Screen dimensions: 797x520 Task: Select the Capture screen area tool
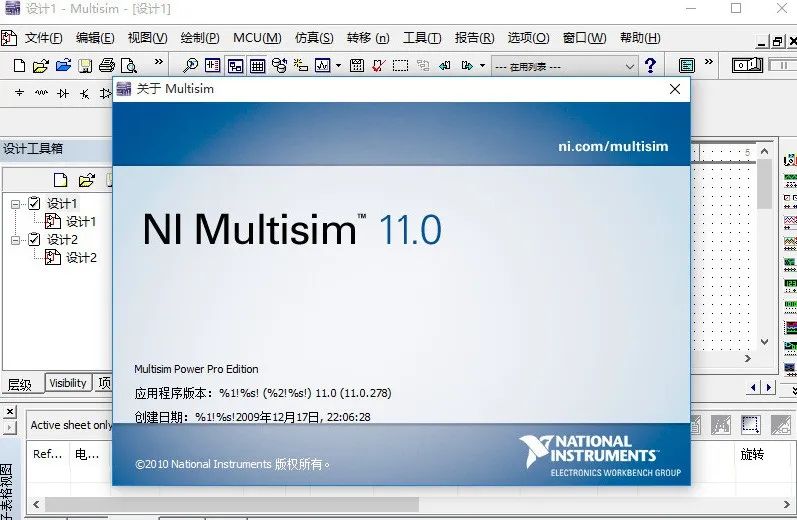[x=401, y=66]
